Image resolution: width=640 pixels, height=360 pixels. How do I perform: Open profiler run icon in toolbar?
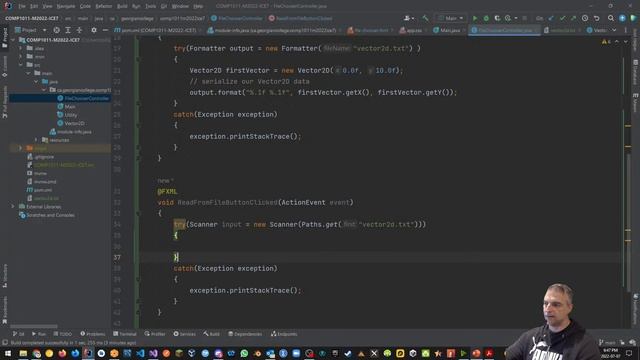point(508,18)
